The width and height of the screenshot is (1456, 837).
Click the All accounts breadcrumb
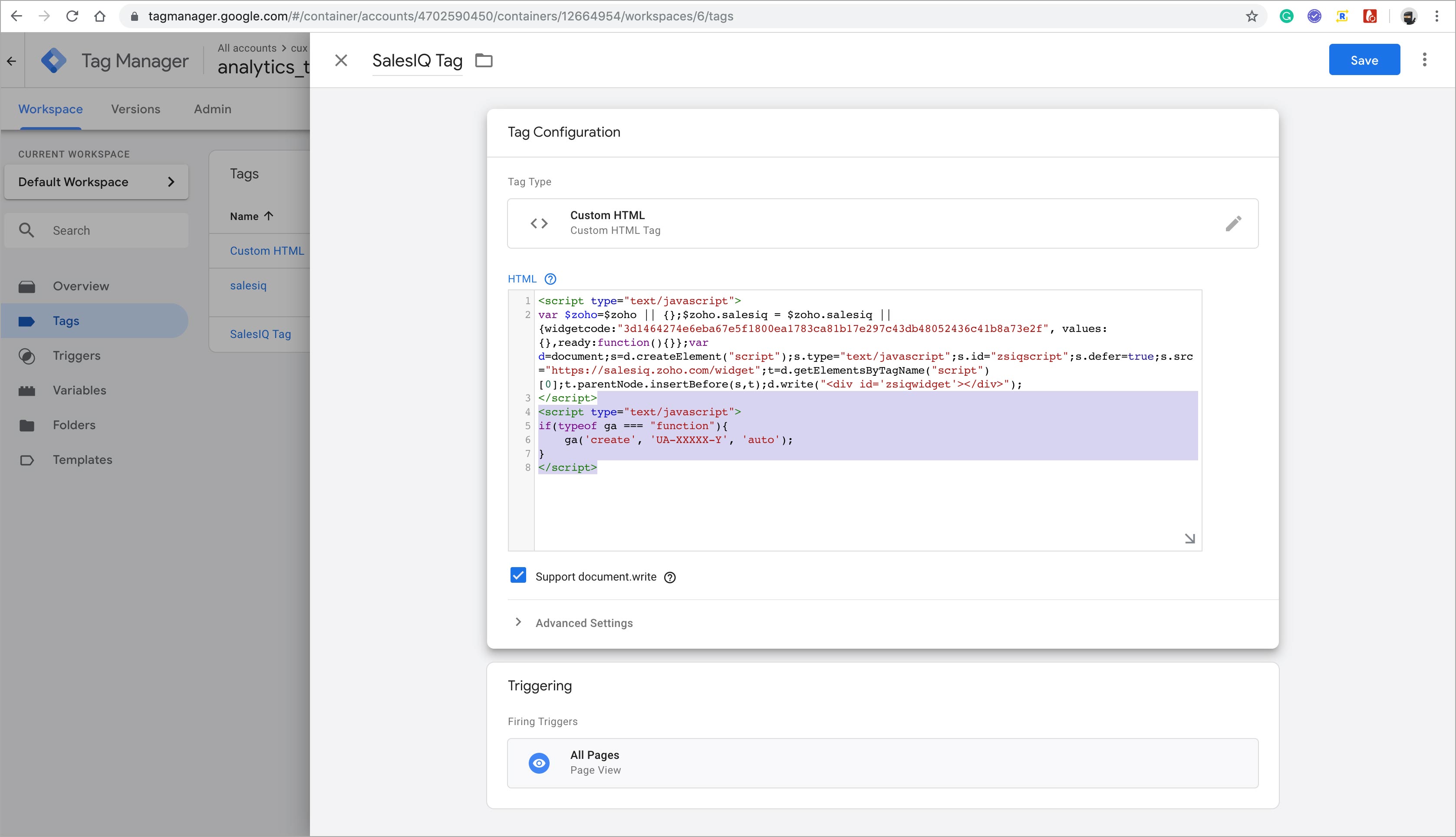coord(247,48)
